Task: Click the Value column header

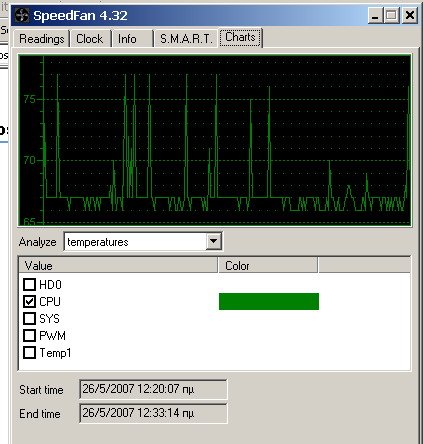Action: [x=118, y=266]
